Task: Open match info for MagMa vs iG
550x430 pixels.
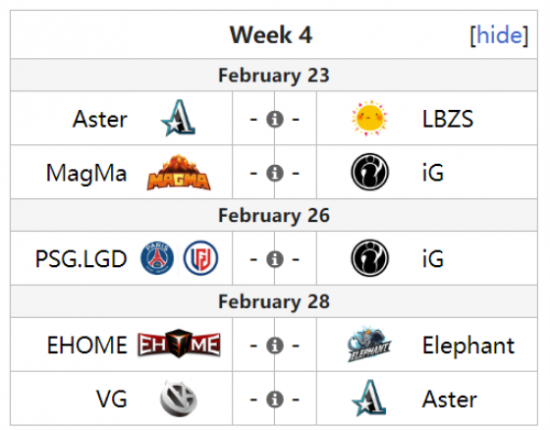Action: [275, 173]
